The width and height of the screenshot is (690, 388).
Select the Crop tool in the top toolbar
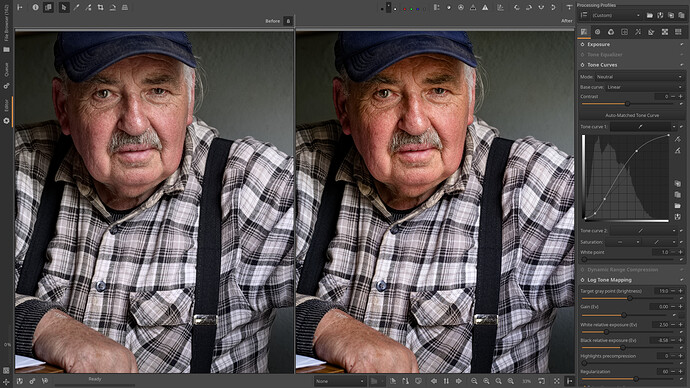click(x=100, y=7)
